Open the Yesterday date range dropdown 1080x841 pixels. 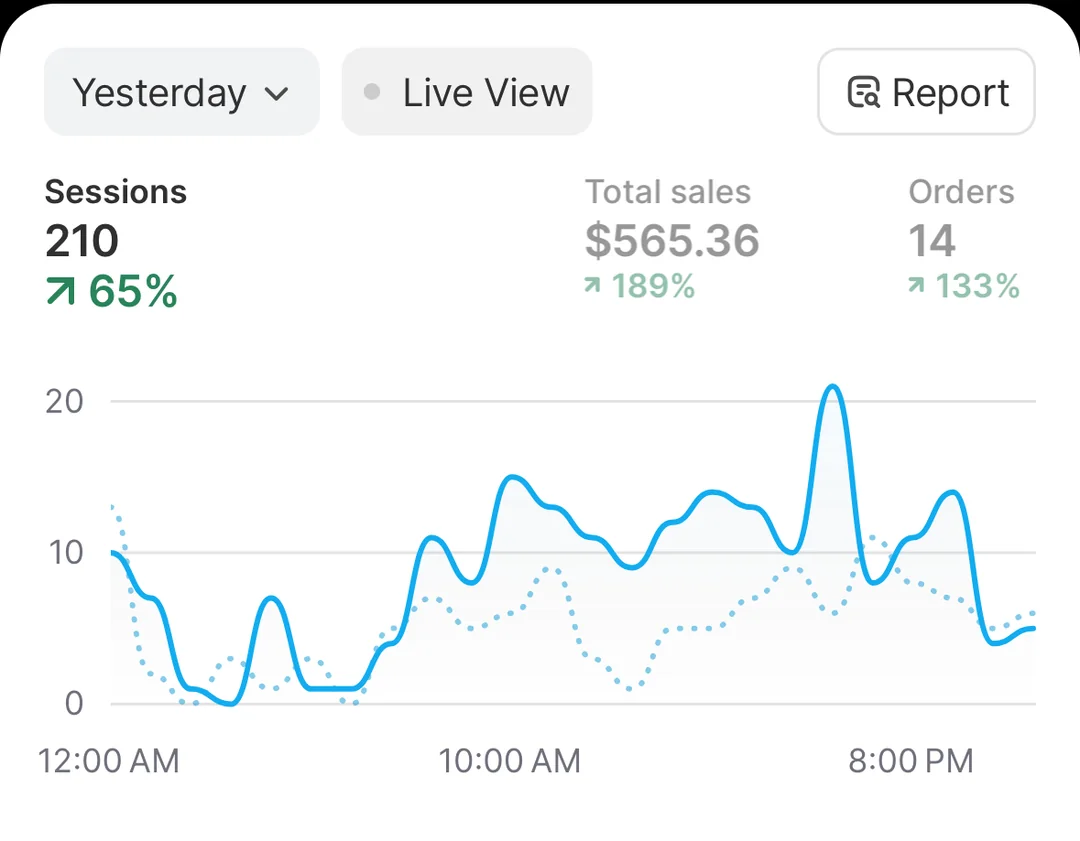(181, 91)
